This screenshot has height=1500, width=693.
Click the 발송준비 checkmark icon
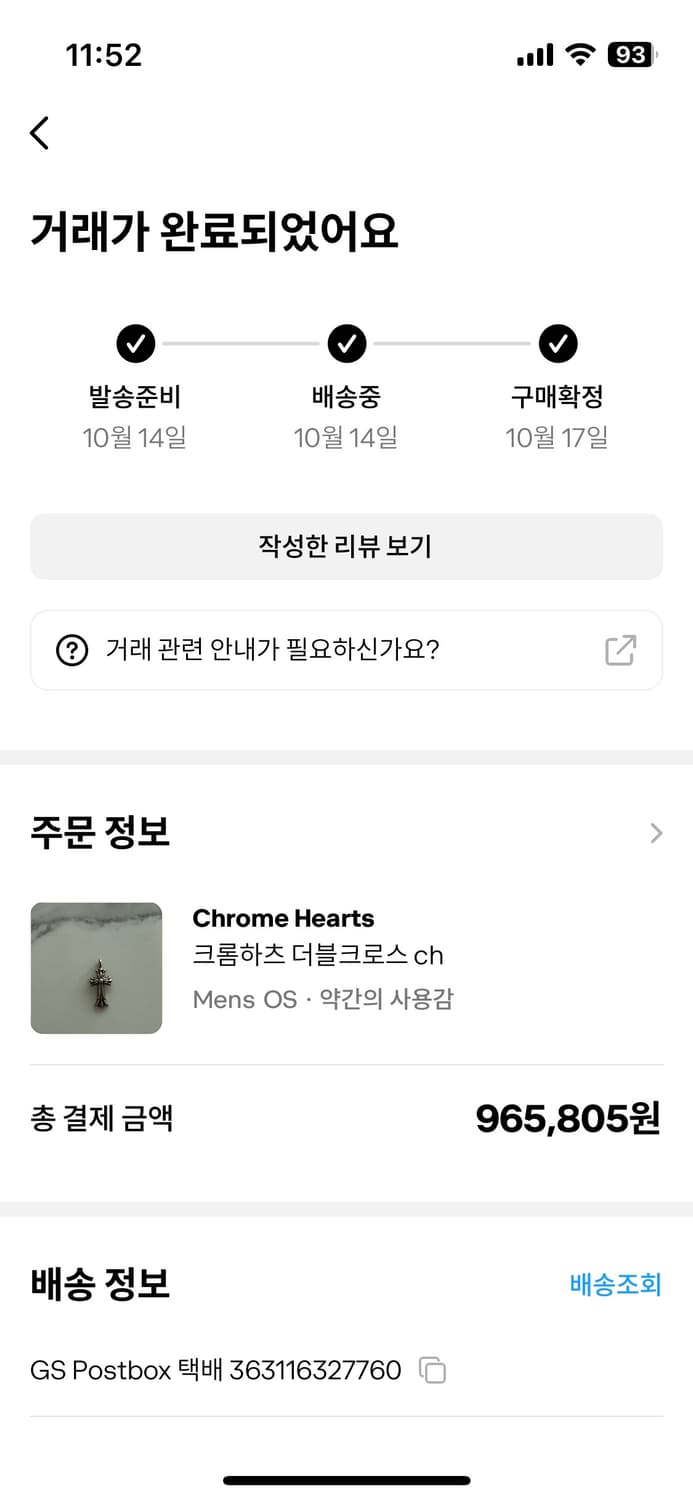pyautogui.click(x=135, y=343)
